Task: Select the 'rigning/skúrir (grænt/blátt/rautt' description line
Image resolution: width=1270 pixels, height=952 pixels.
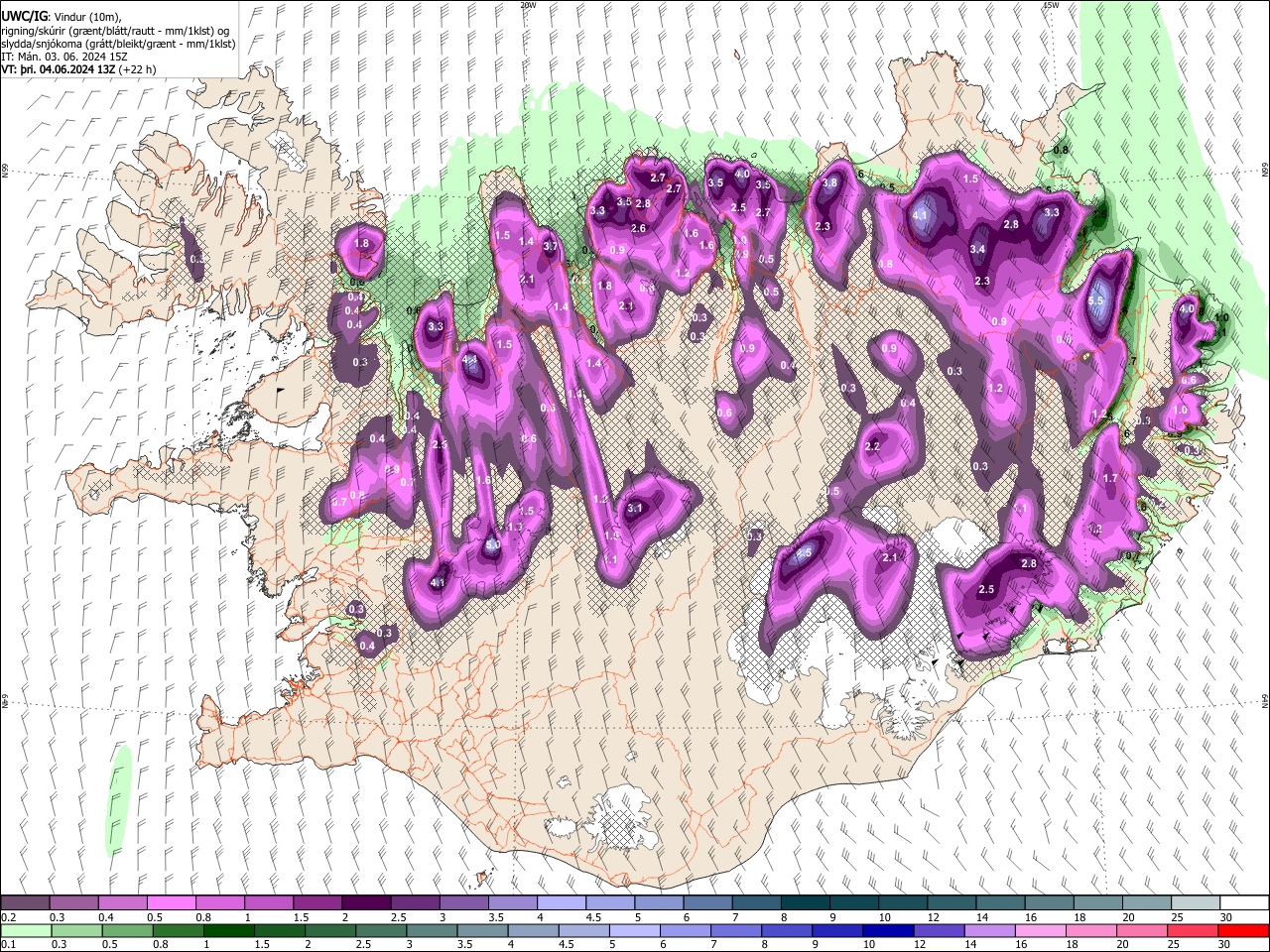Action: (x=115, y=31)
